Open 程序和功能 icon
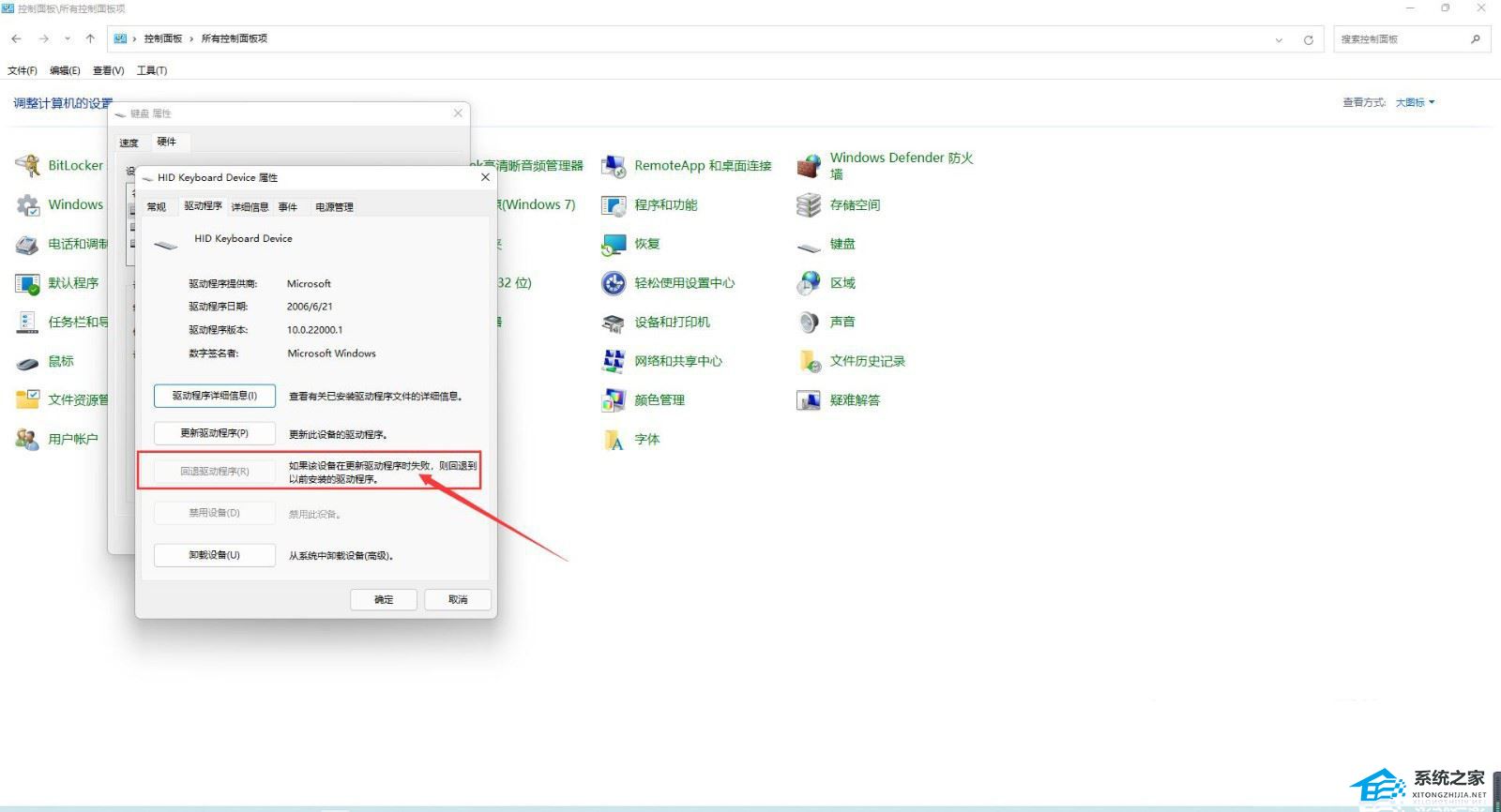 click(614, 205)
